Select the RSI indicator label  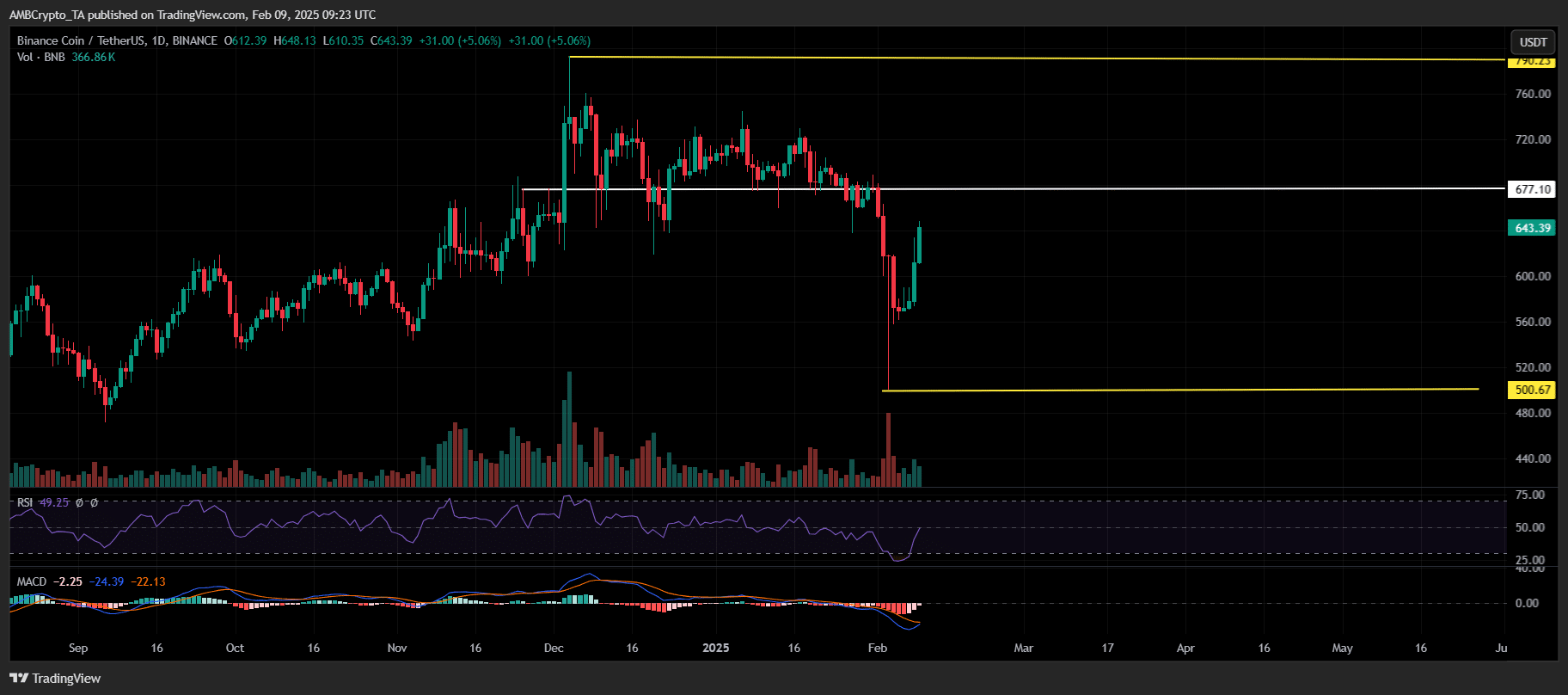click(x=25, y=502)
